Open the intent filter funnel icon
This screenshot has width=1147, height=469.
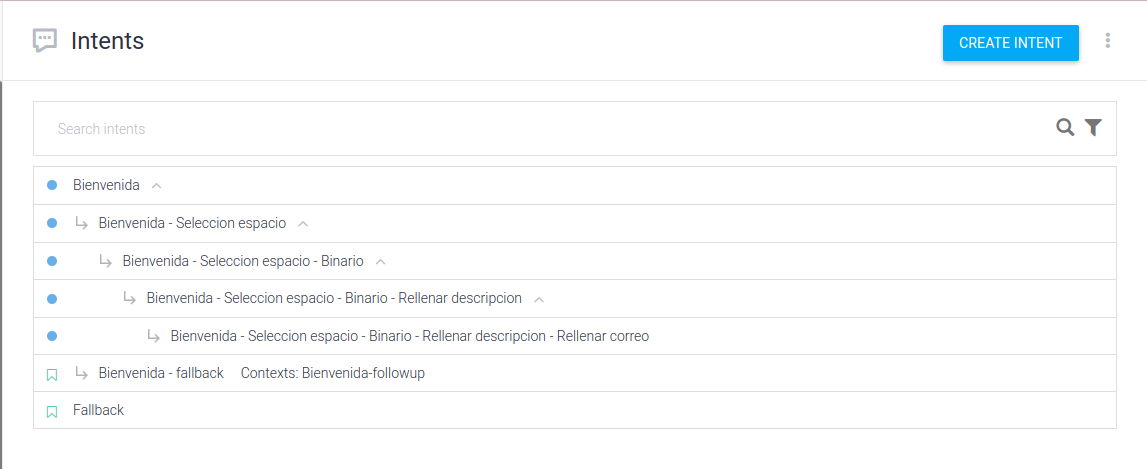(1093, 127)
